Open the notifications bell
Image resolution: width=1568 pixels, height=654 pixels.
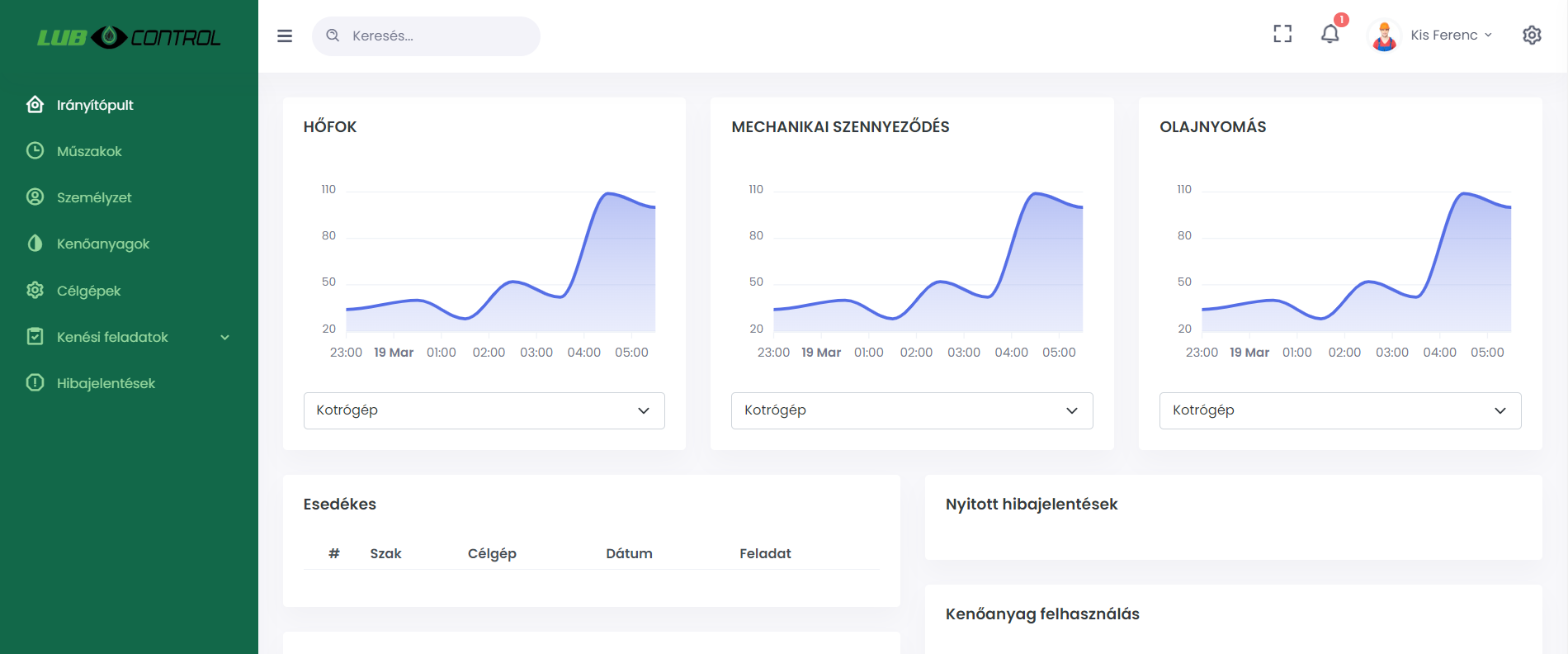tap(1329, 34)
